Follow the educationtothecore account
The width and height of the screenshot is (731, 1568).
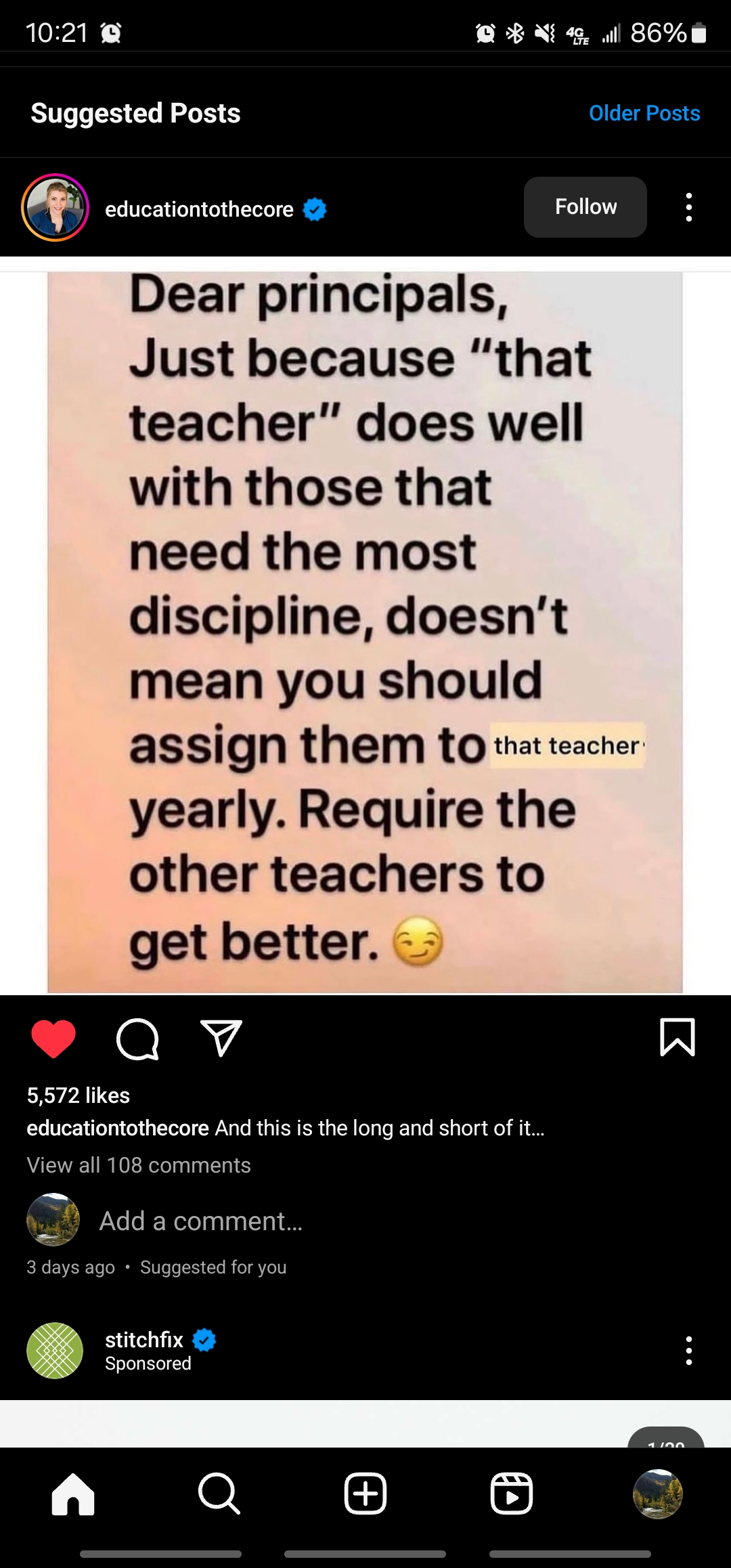click(585, 206)
